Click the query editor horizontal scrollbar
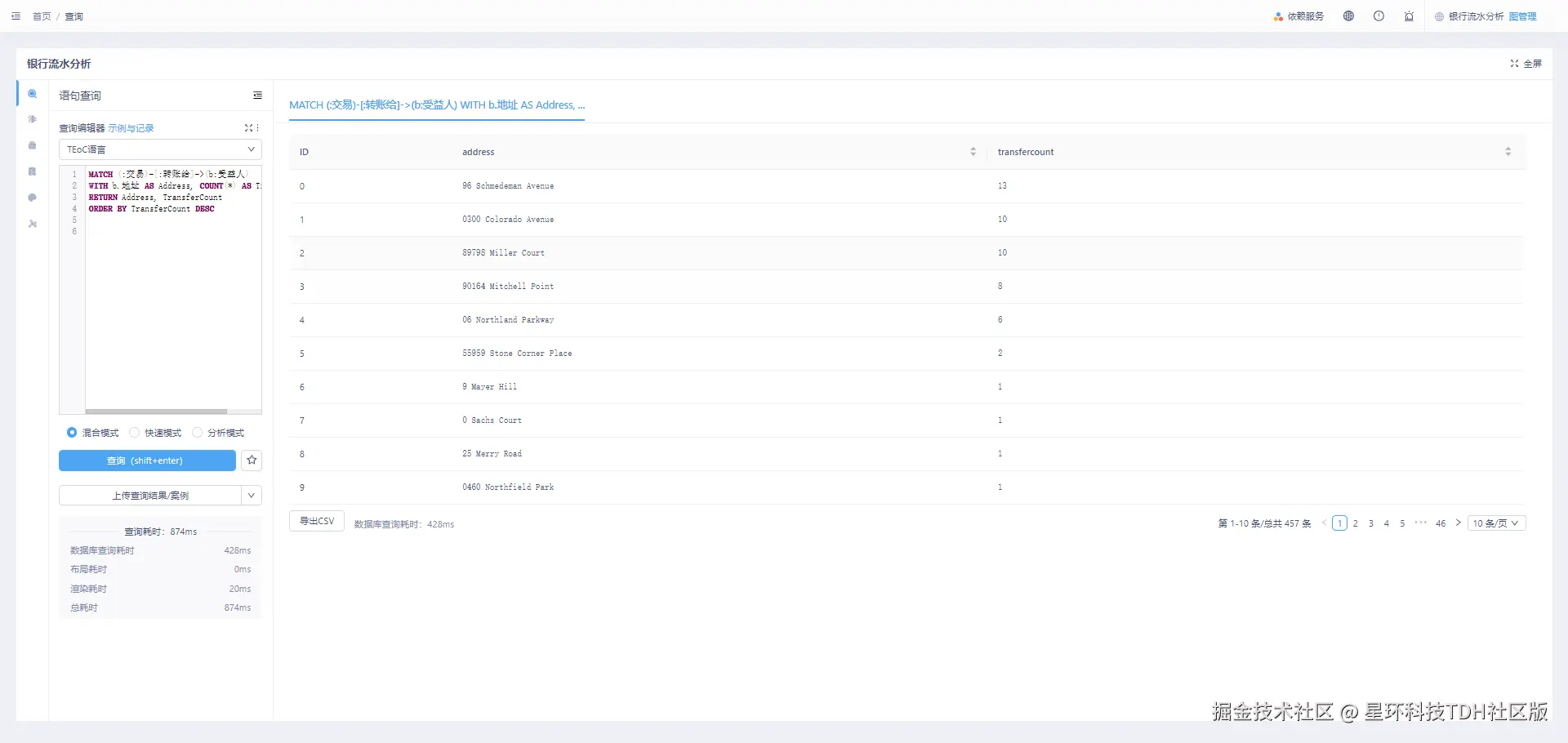The width and height of the screenshot is (1568, 743). tap(156, 412)
